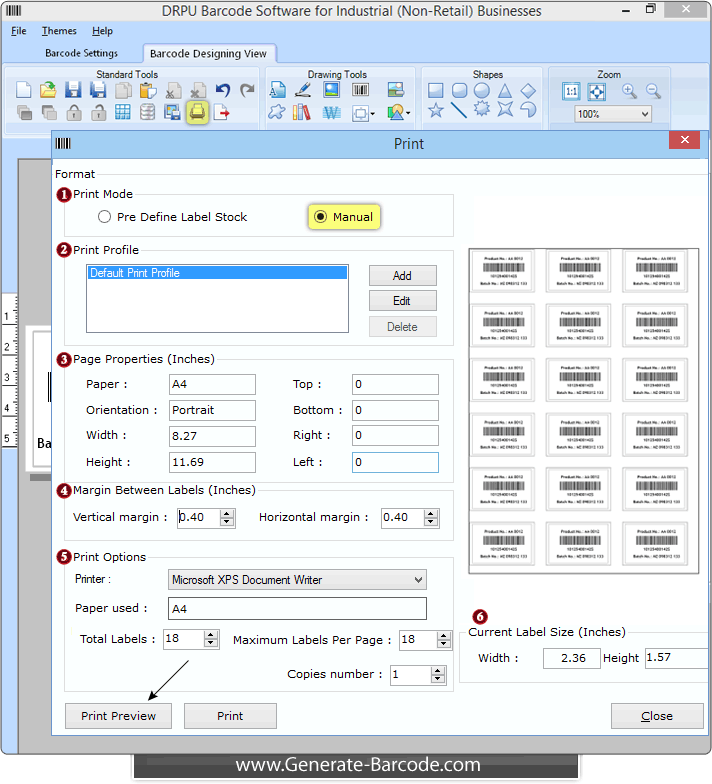Click the Print button
Screen dimensions: 712x784
point(230,716)
